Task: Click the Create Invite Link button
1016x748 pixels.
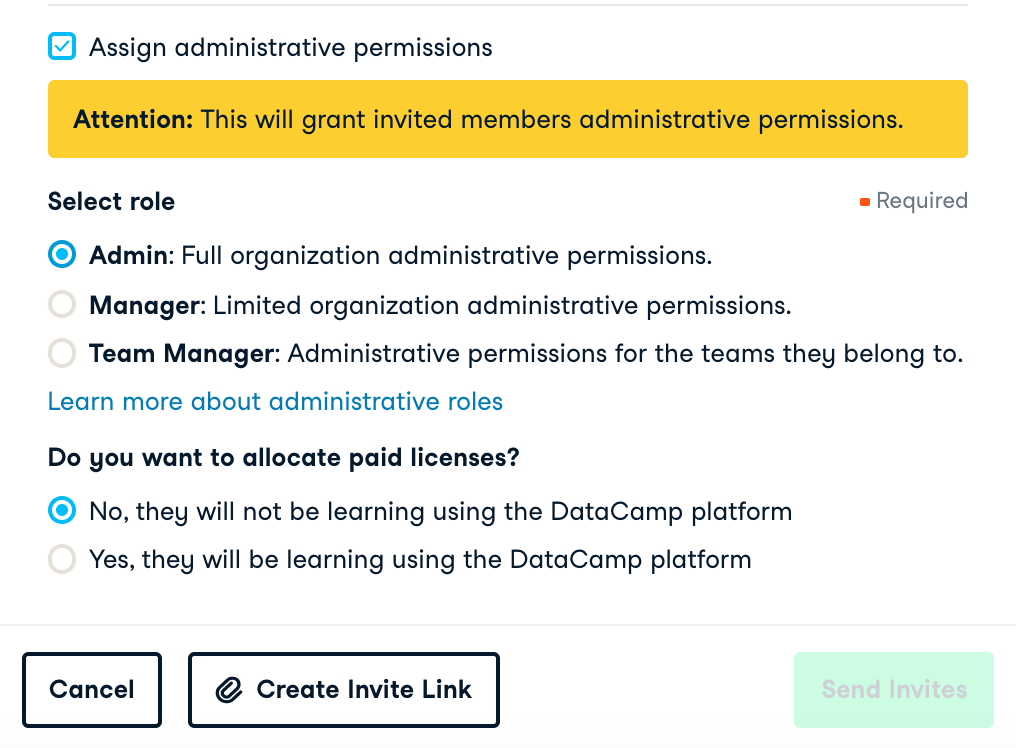Action: point(343,690)
